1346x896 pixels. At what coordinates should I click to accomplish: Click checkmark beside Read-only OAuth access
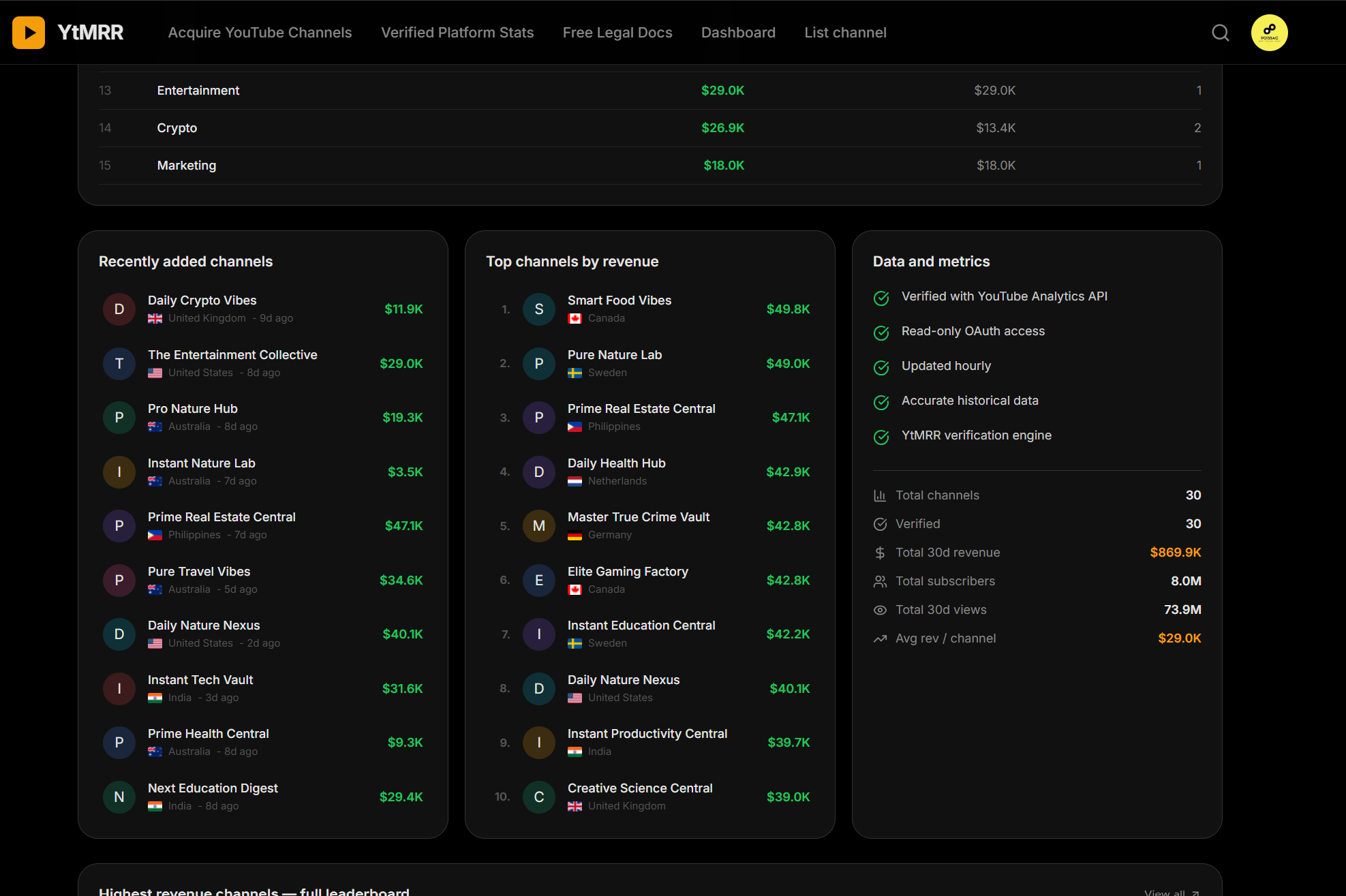(881, 333)
